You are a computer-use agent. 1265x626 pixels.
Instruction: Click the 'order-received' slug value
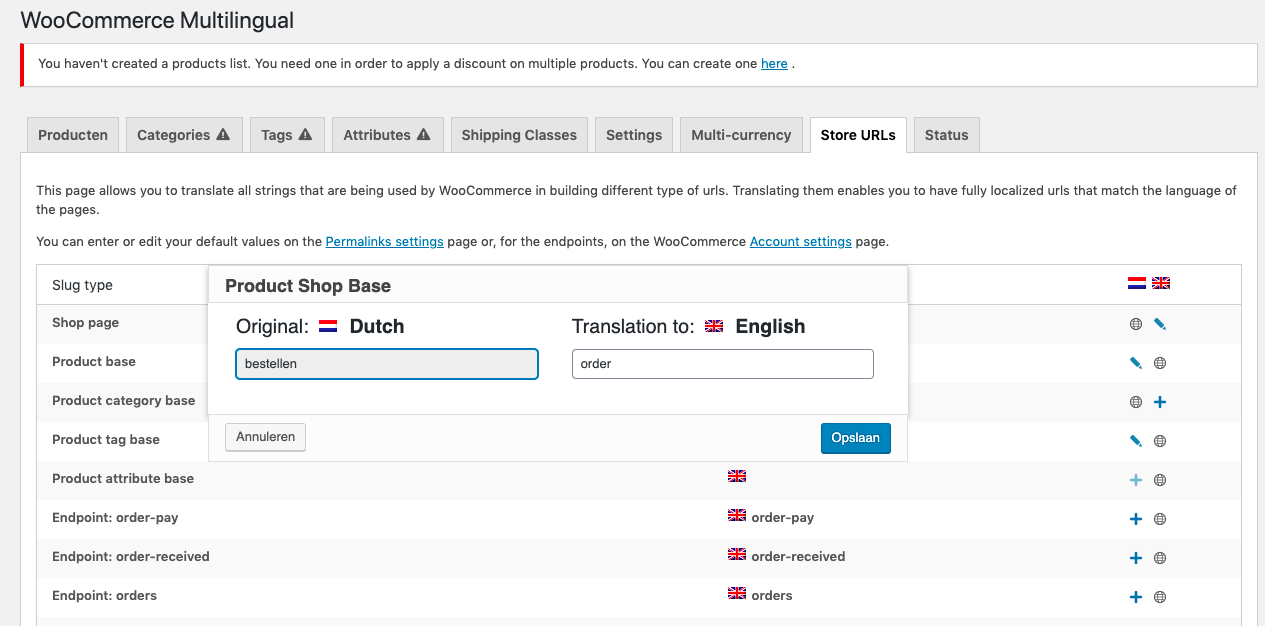(798, 557)
